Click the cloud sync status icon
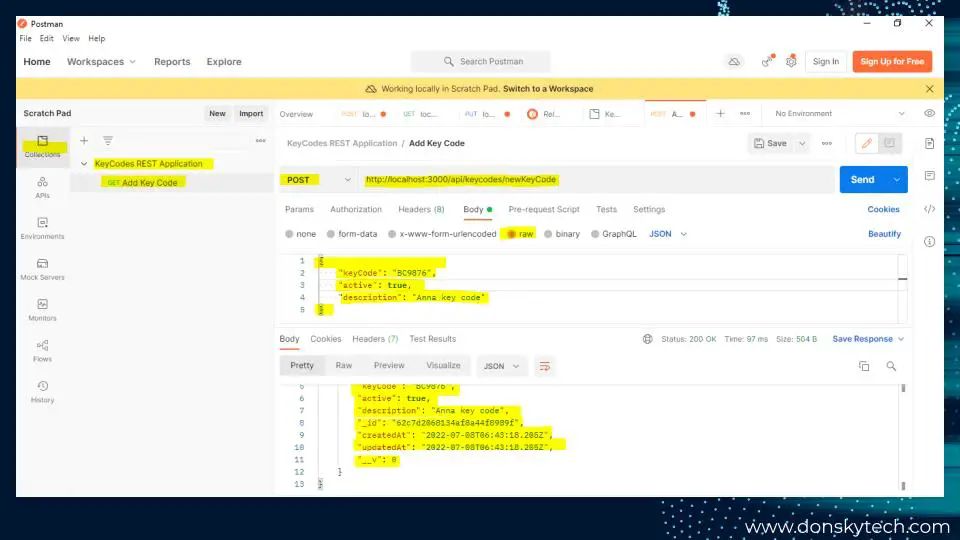The image size is (960, 540). coord(734,61)
